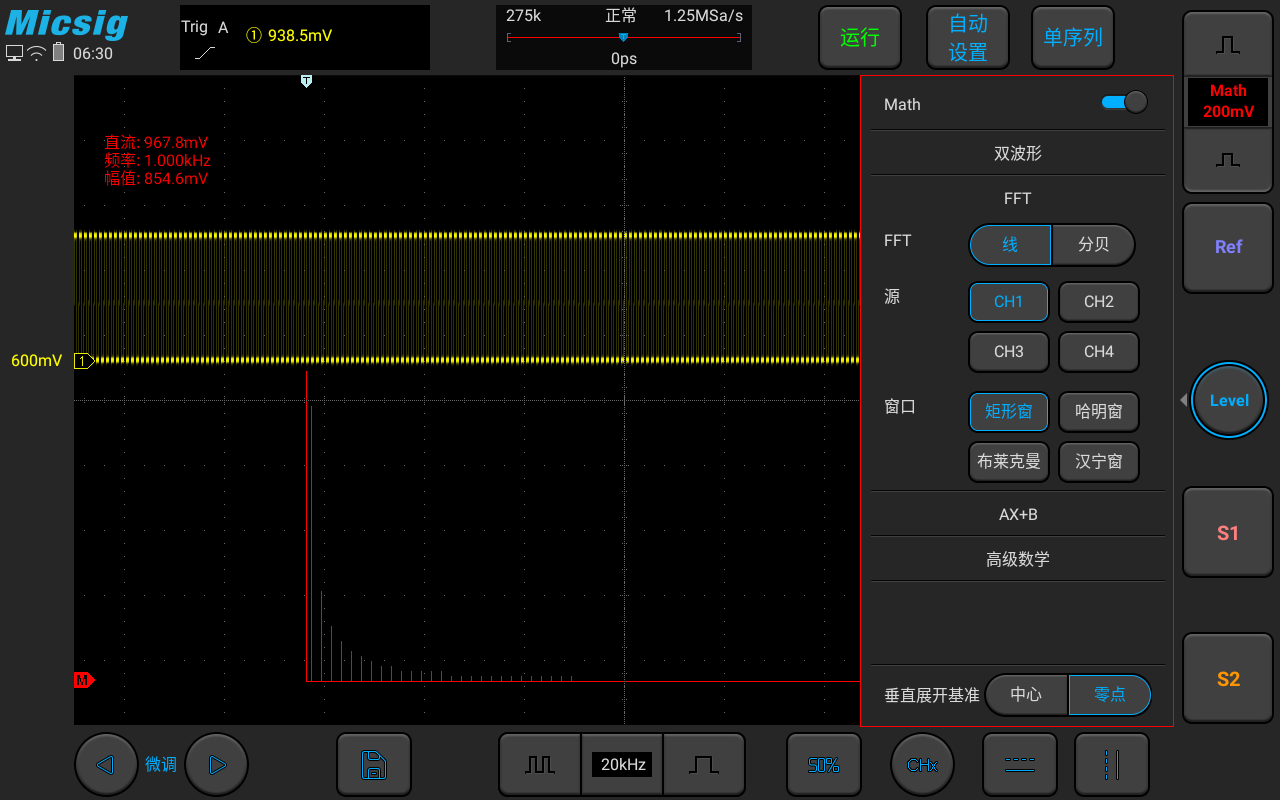
Task: Select the 汉宁窗 Hanning window
Action: [x=1099, y=462]
